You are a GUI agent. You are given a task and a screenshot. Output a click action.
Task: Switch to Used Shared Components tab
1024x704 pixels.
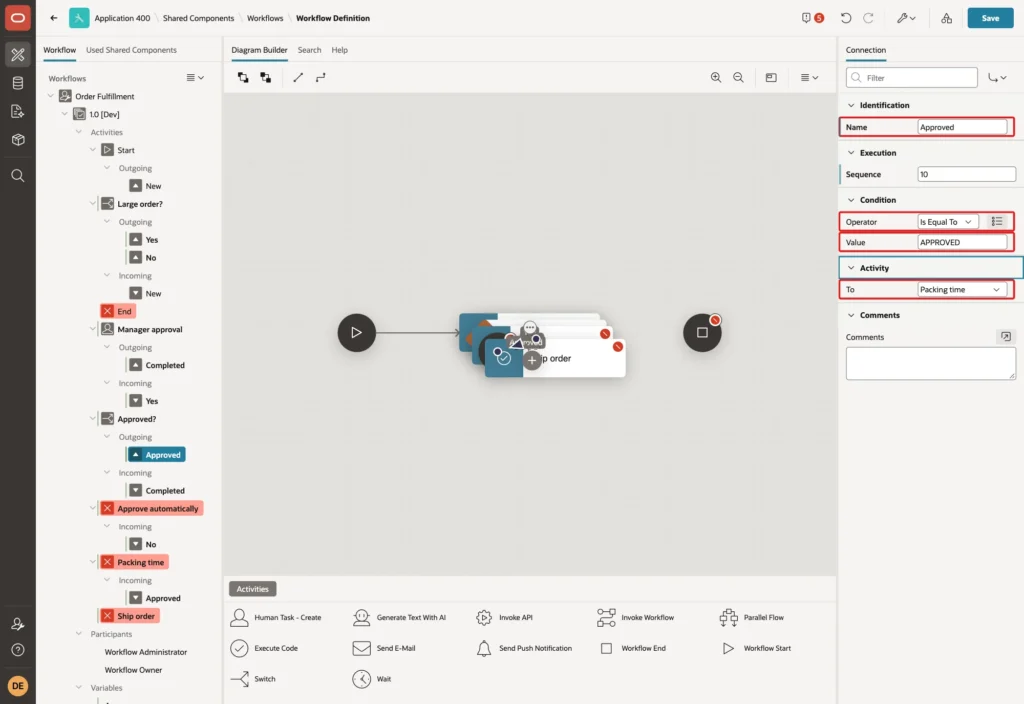(131, 50)
